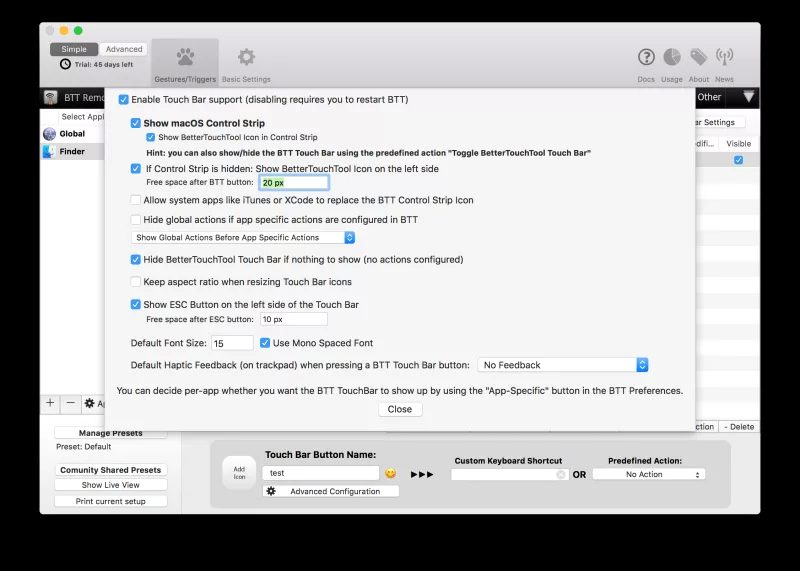Toggle Show BetterTouchTool Icon in Control Strip
Screen dimensions: 800x571
151,137
